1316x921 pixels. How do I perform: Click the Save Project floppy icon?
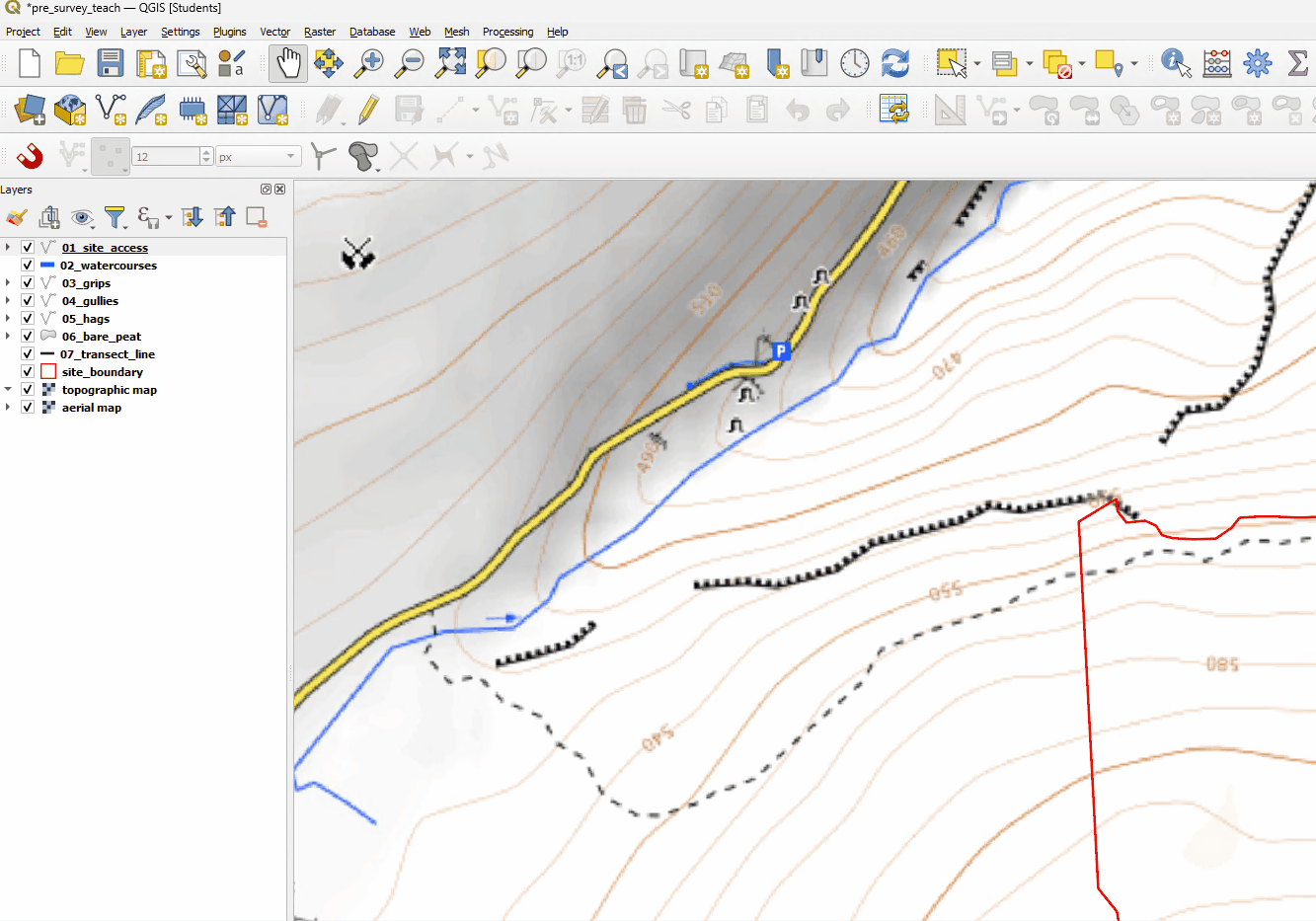[111, 64]
